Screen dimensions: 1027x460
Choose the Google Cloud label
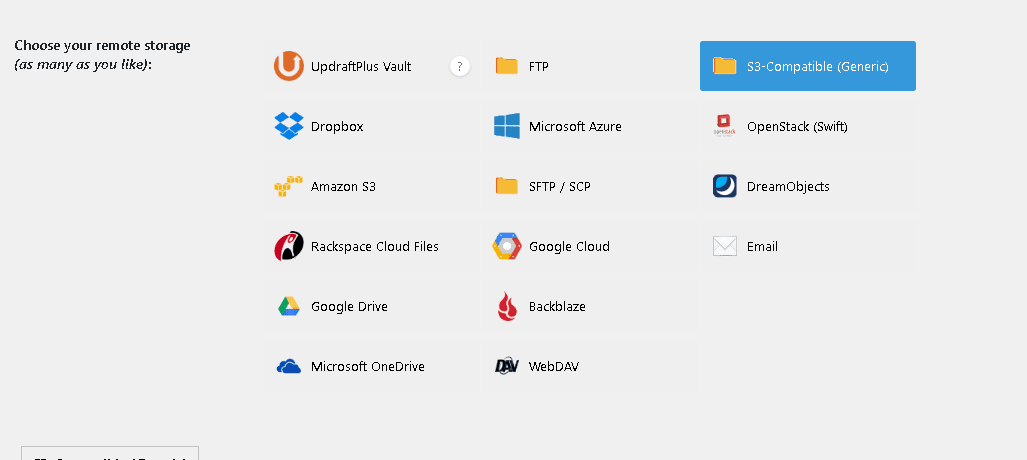tap(569, 246)
